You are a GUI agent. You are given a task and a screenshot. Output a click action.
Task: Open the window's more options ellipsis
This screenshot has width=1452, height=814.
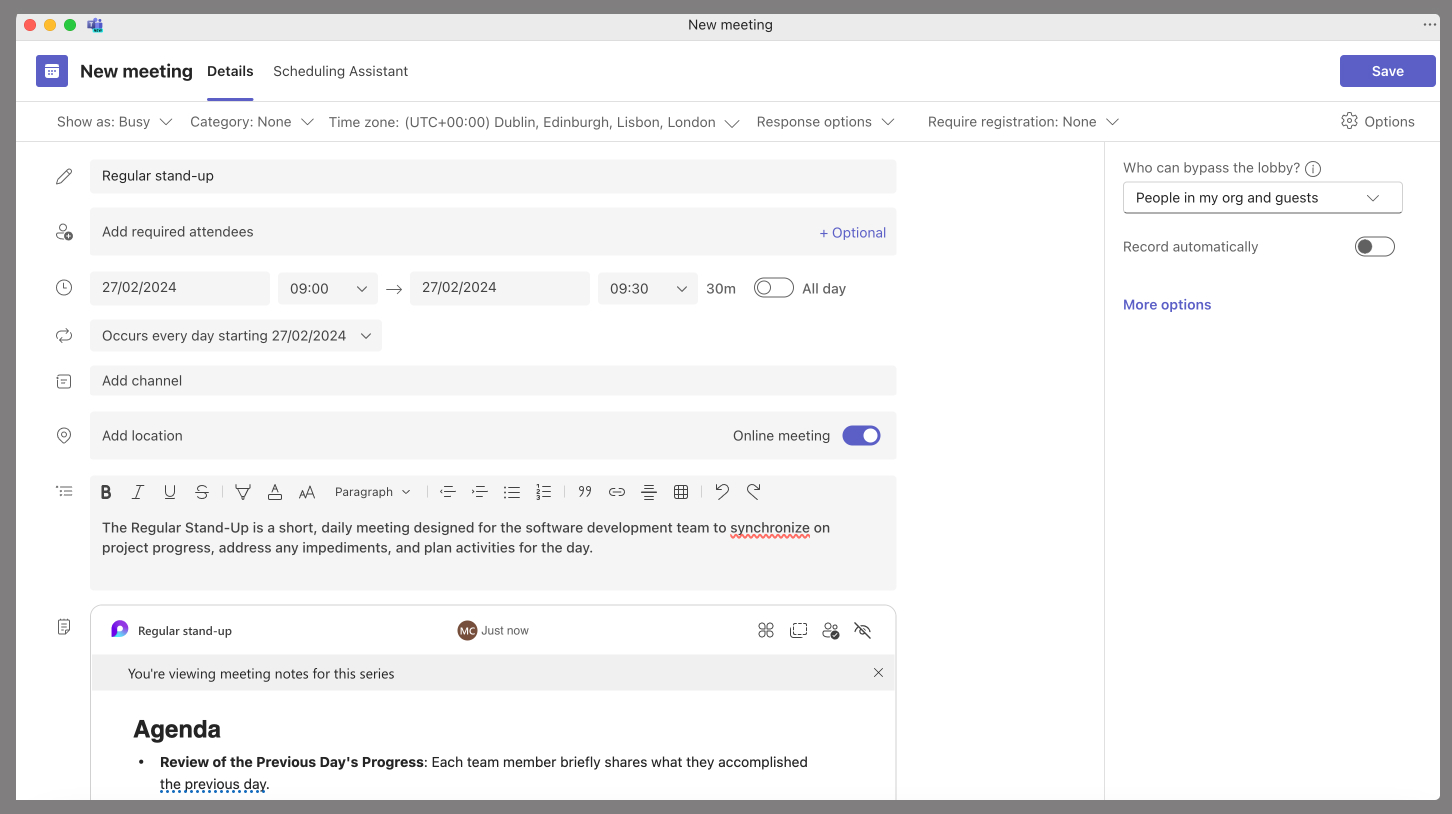[x=1429, y=25]
